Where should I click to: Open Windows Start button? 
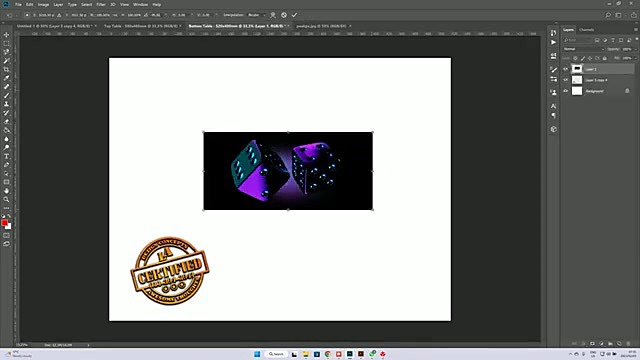tap(257, 354)
